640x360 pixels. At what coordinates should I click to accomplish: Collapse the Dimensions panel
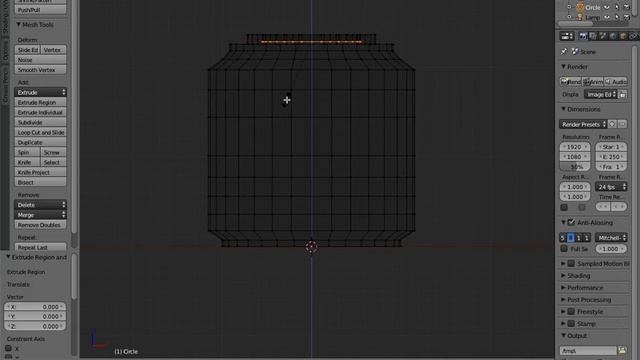563,109
